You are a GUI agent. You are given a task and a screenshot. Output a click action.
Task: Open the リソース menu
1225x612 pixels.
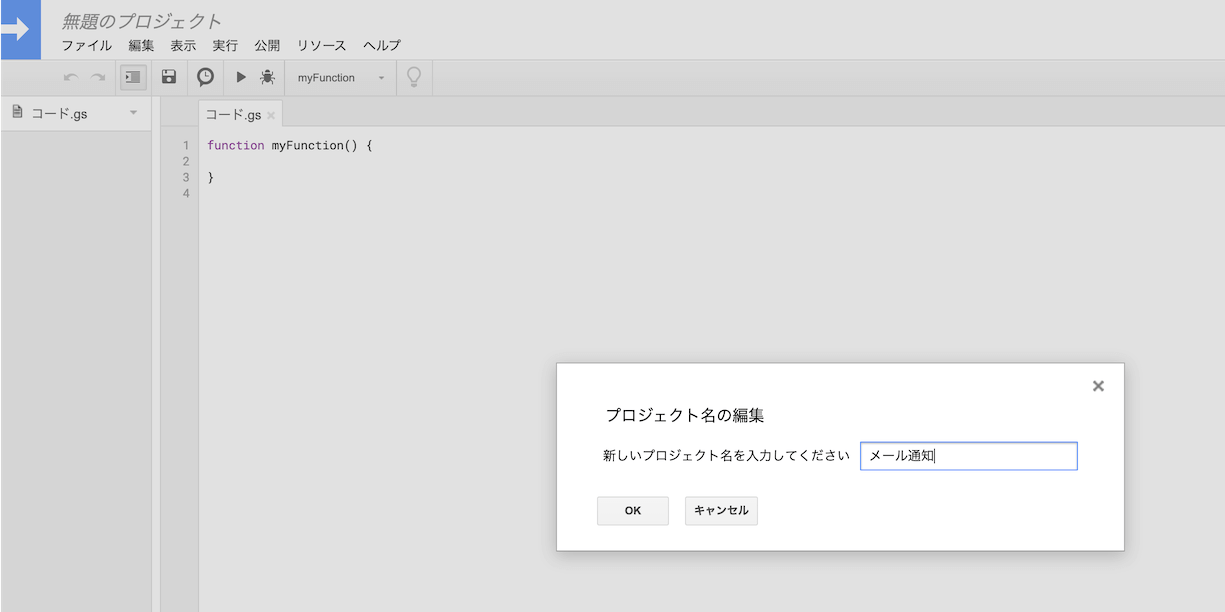coord(320,45)
